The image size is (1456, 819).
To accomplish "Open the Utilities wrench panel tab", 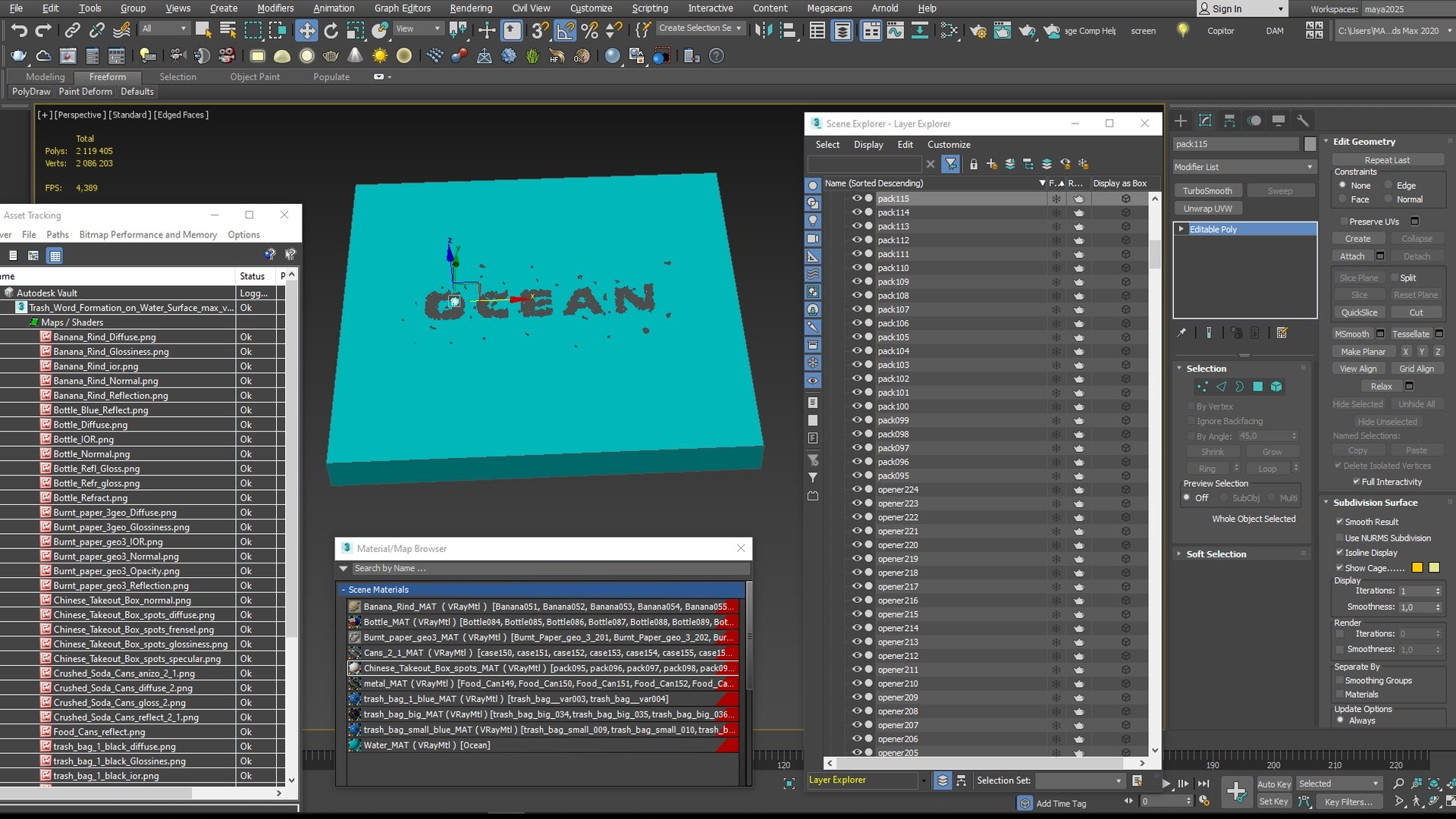I will click(1303, 121).
